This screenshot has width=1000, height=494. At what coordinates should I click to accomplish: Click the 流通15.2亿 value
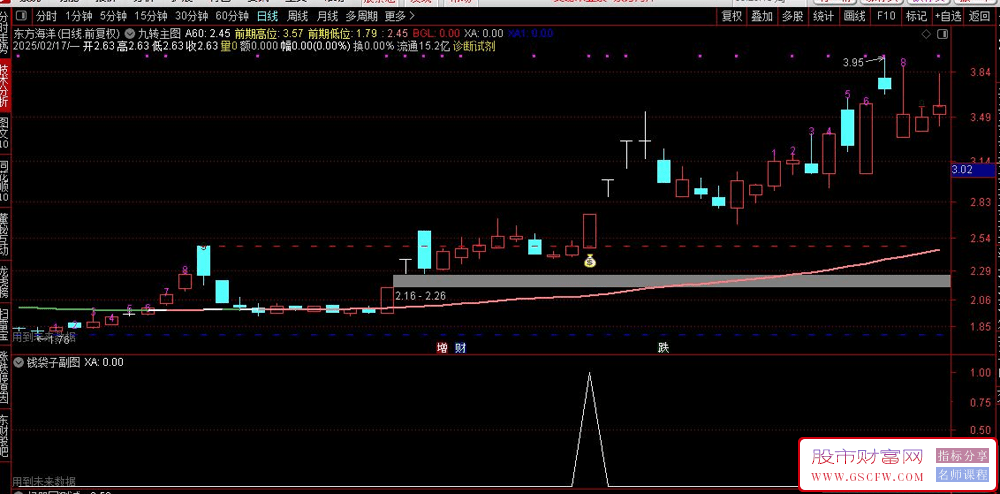(x=423, y=46)
